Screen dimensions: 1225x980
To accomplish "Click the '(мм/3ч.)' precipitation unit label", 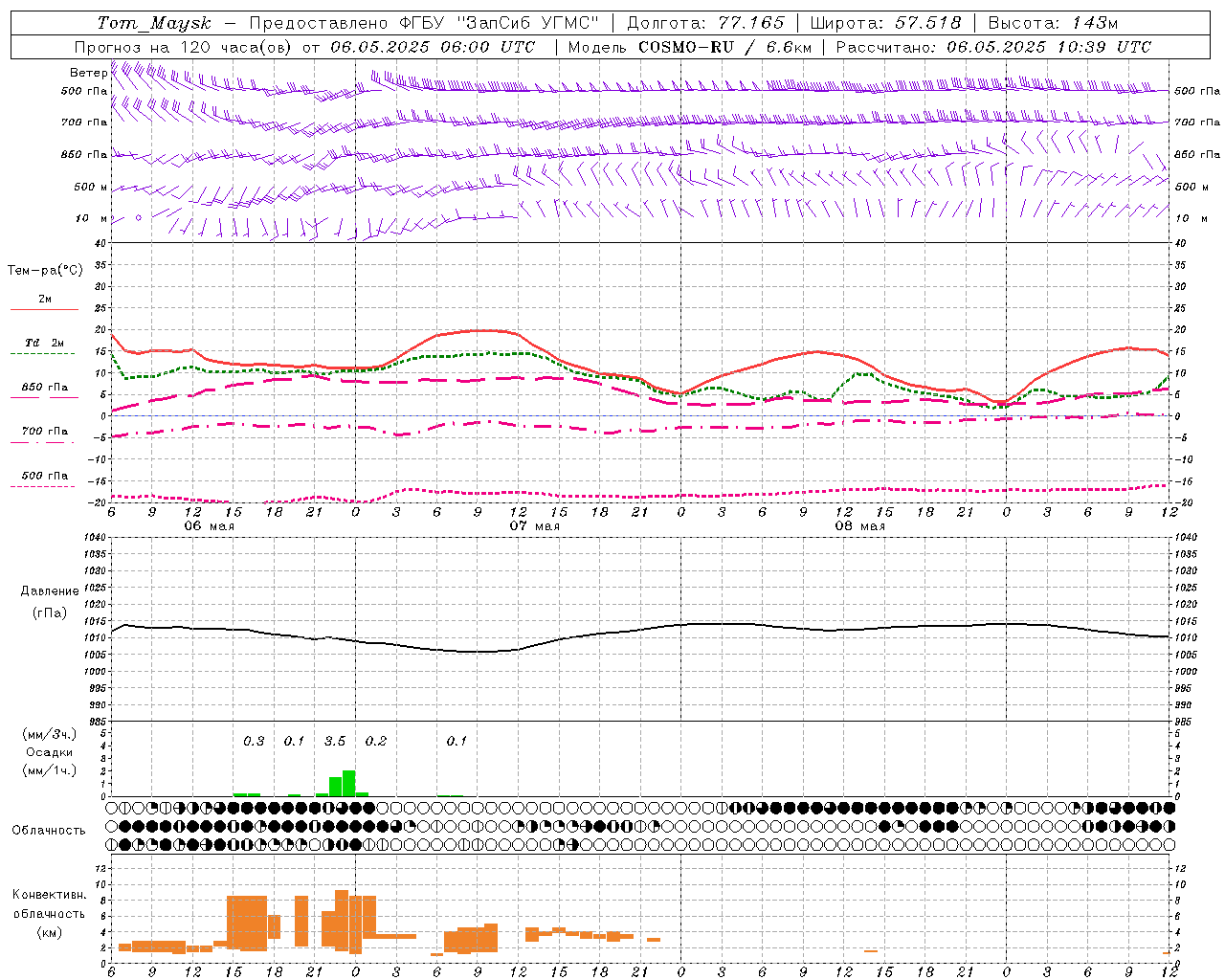I will 49,734.
